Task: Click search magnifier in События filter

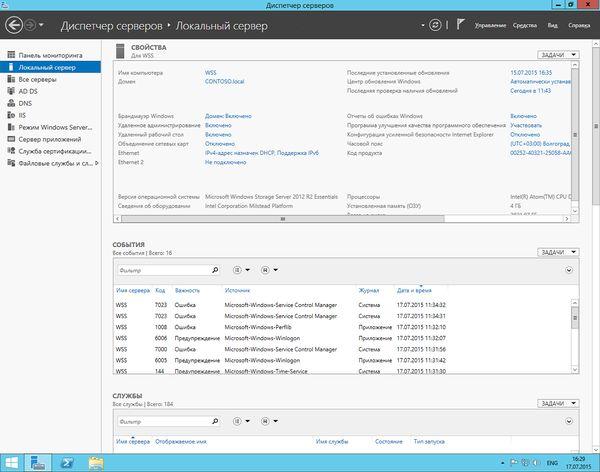Action: 215,270
